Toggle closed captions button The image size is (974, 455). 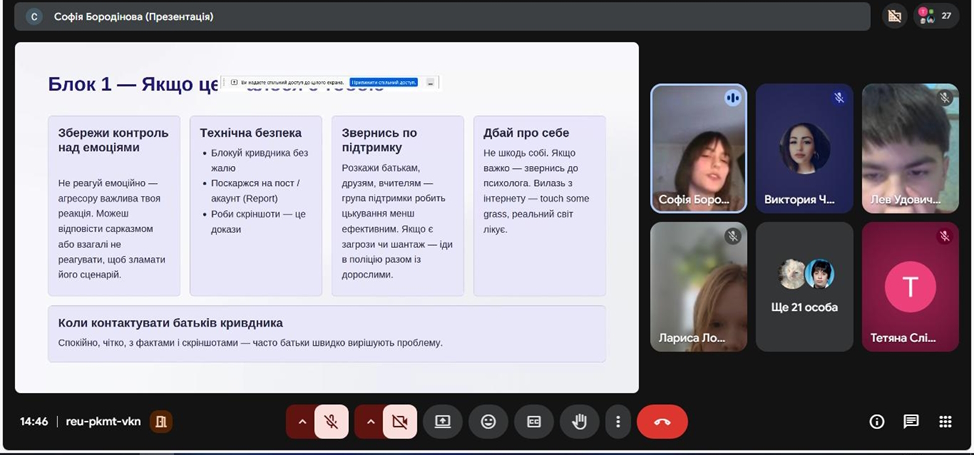pyautogui.click(x=534, y=422)
